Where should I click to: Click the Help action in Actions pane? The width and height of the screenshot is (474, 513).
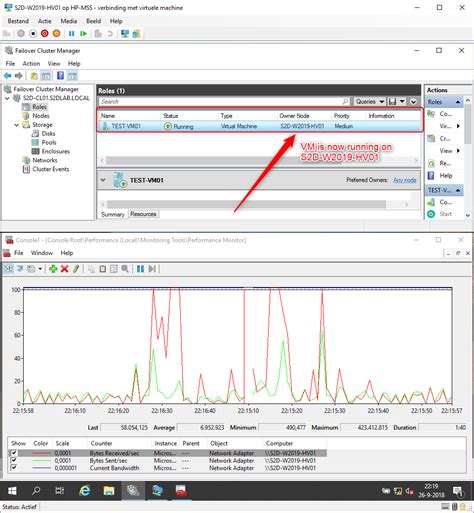coord(446,175)
